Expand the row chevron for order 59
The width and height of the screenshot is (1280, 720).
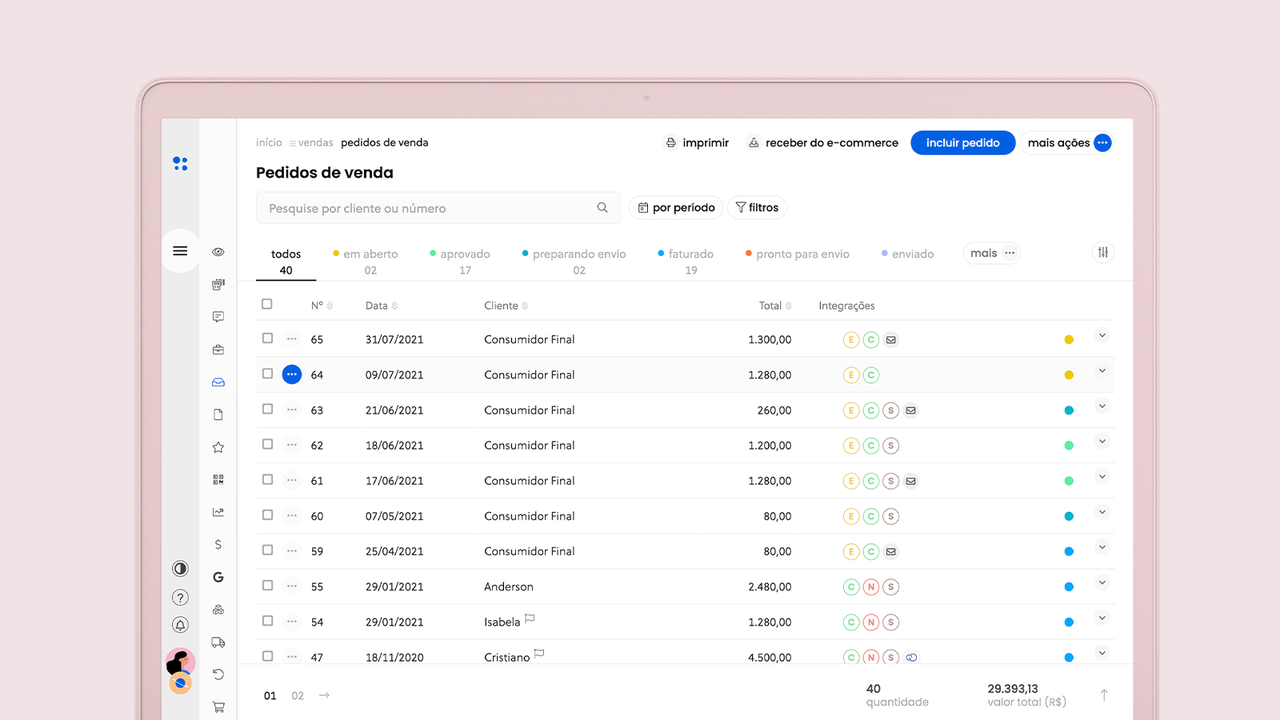click(1102, 548)
